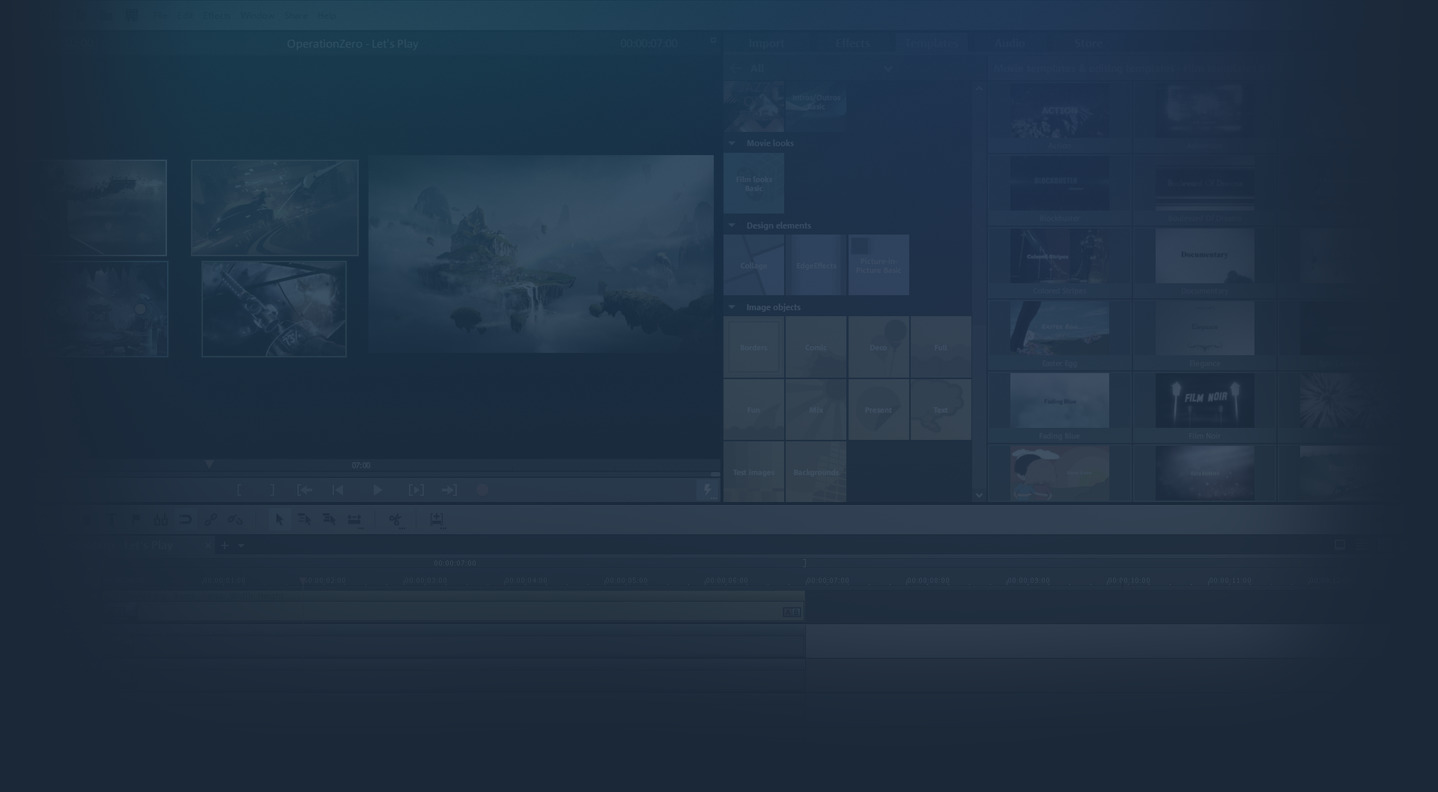Jump to the range end in preview
Screen dimensions: 1438x792
click(449, 490)
